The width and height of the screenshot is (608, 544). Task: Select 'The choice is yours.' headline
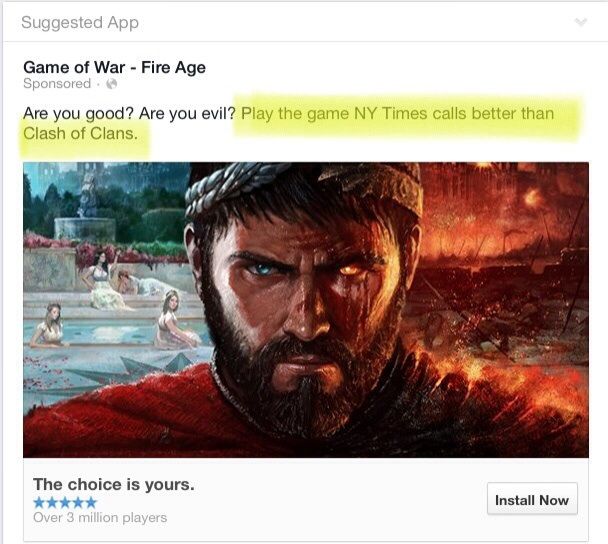[114, 484]
